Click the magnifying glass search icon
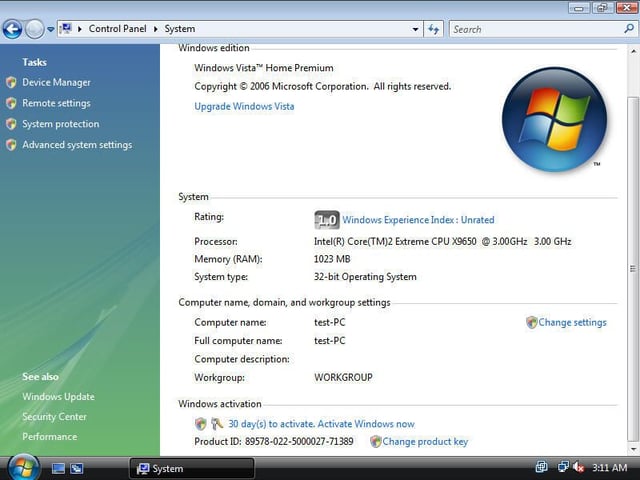Image resolution: width=640 pixels, height=480 pixels. click(629, 29)
